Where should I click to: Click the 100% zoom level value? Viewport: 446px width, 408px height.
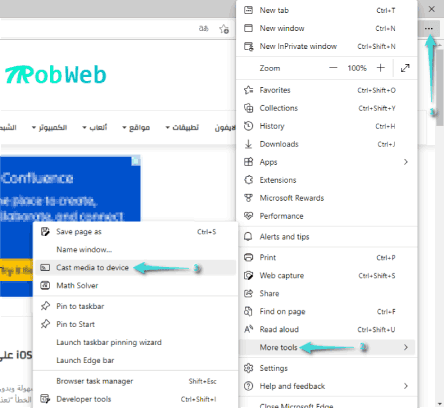[357, 68]
